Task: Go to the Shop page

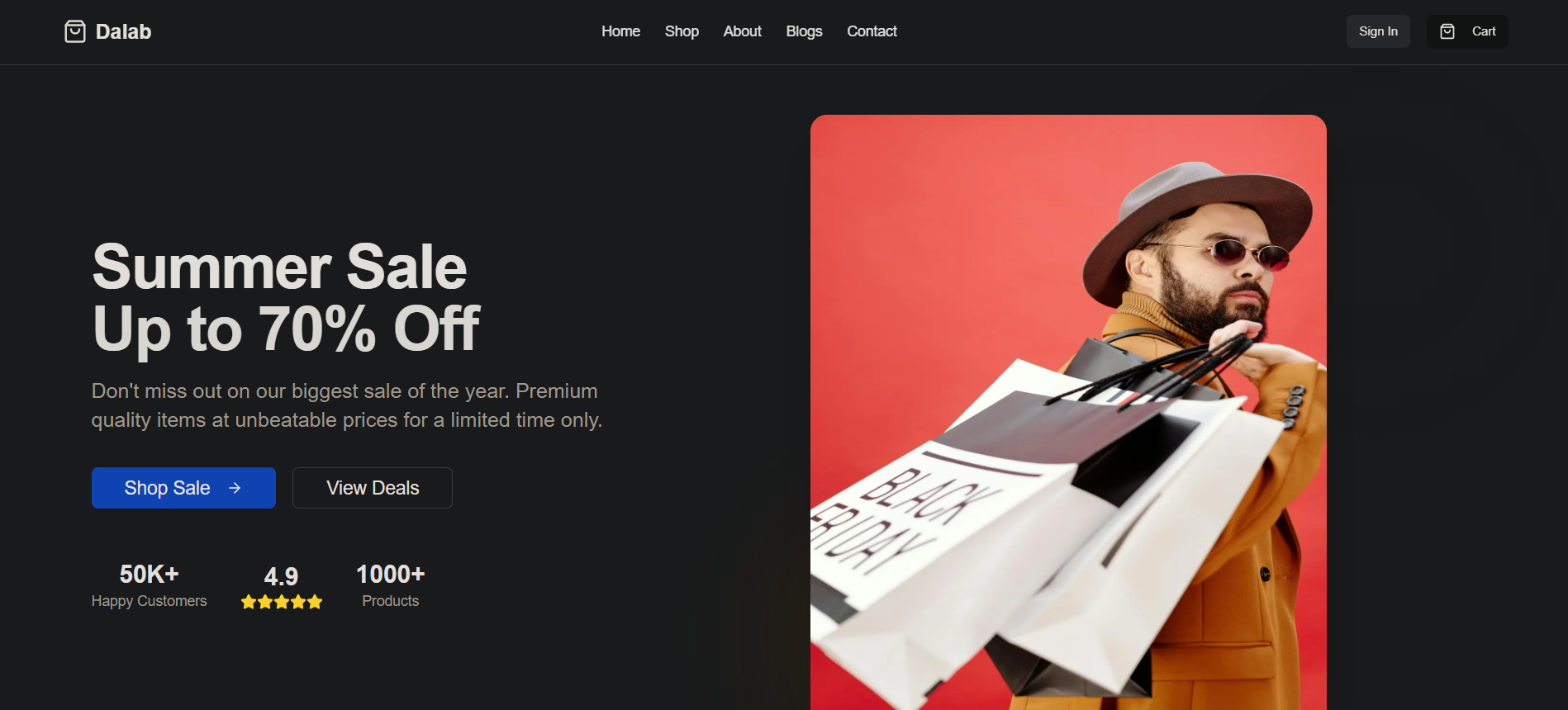Action: (x=682, y=31)
